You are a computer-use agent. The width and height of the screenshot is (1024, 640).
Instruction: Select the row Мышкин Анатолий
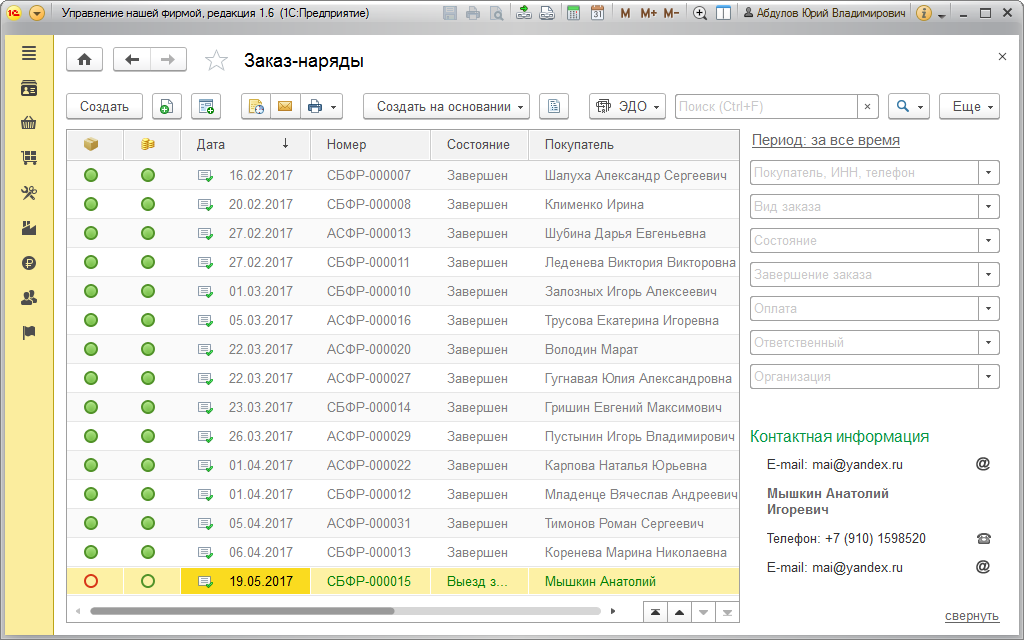pyautogui.click(x=403, y=581)
